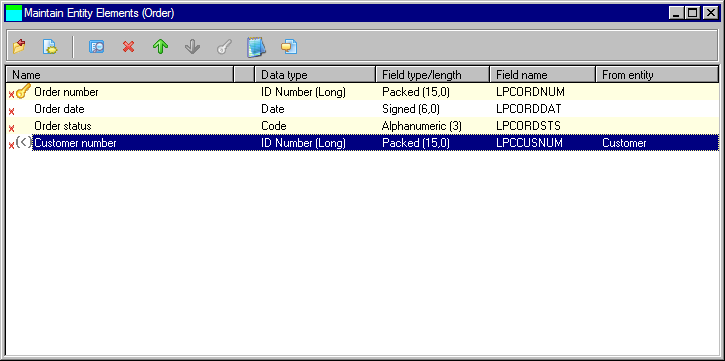Click the Alphanumeric (3) field type cell
Image resolution: width=725 pixels, height=361 pixels.
422,126
